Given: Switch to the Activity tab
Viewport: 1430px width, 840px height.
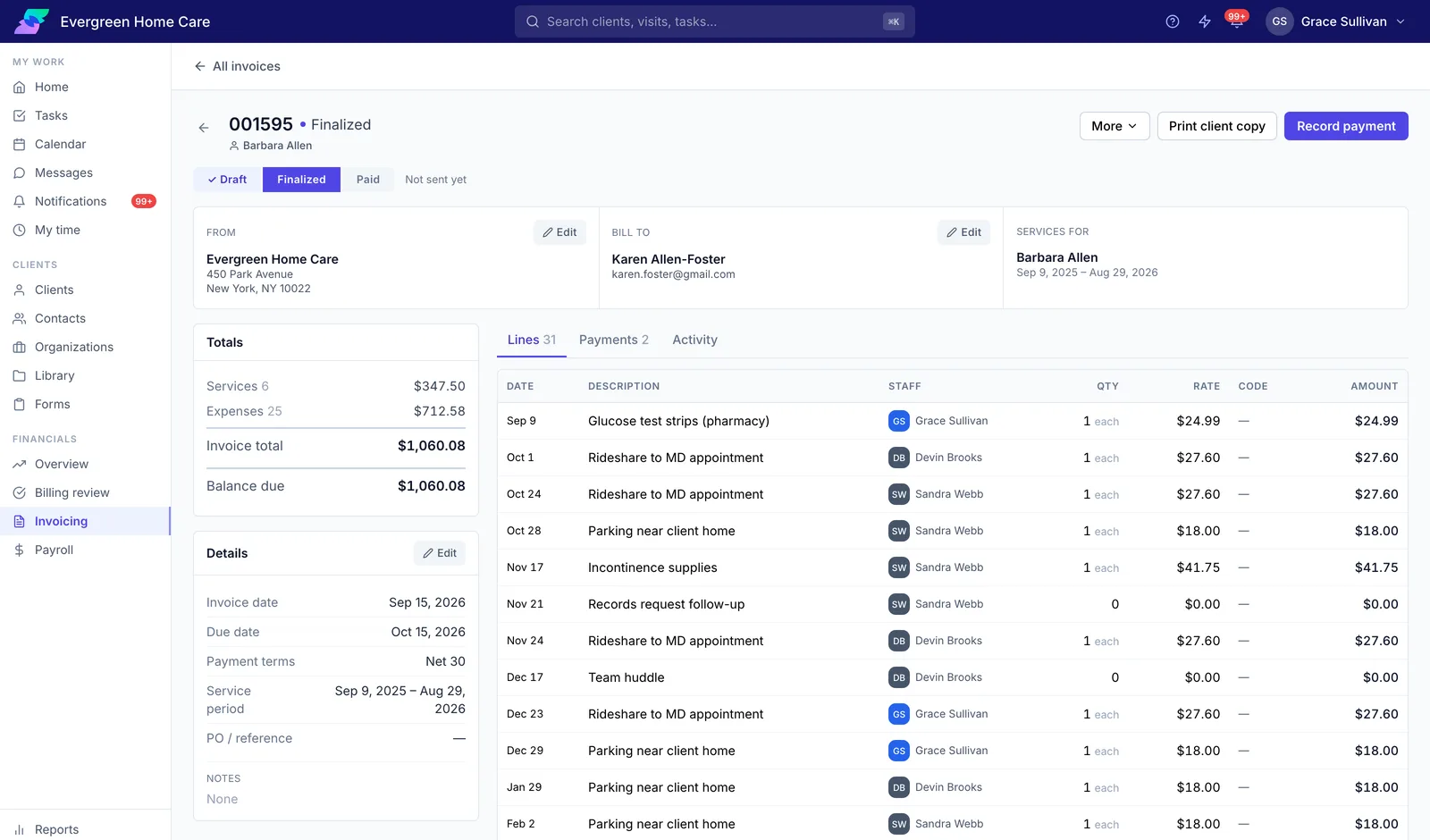Looking at the screenshot, I should [694, 340].
